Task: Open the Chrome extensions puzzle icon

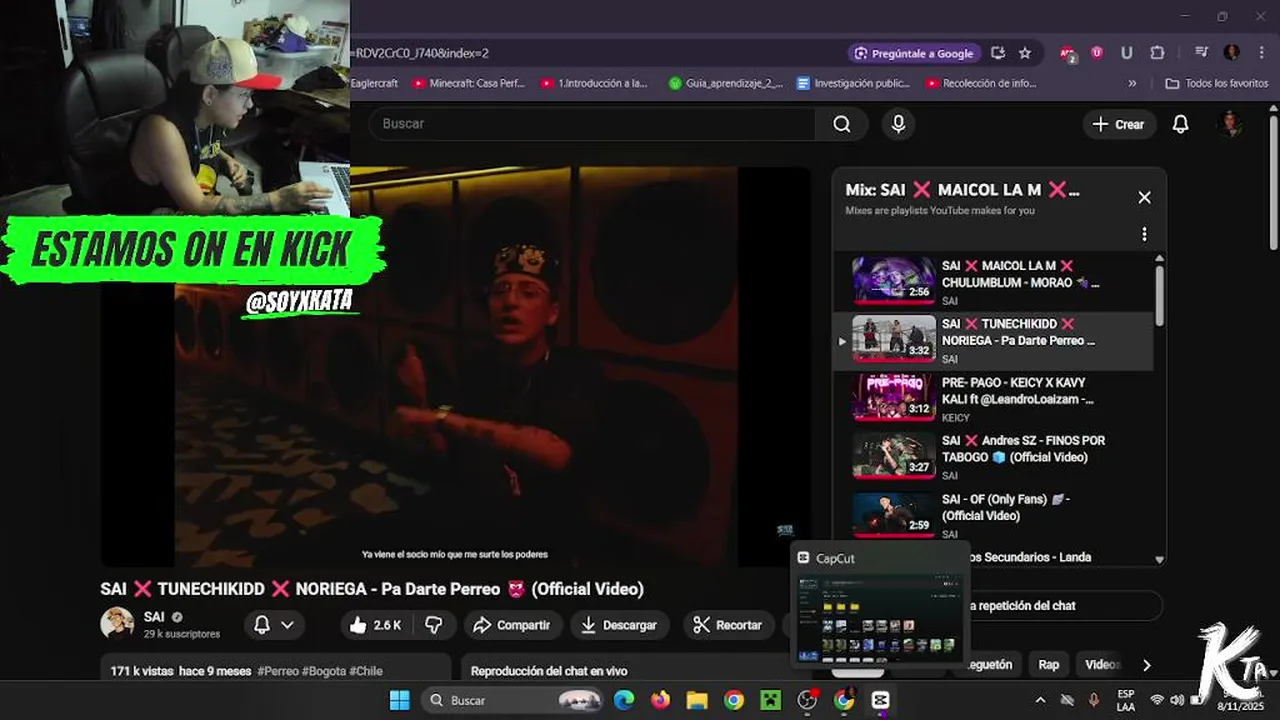Action: pos(1157,53)
